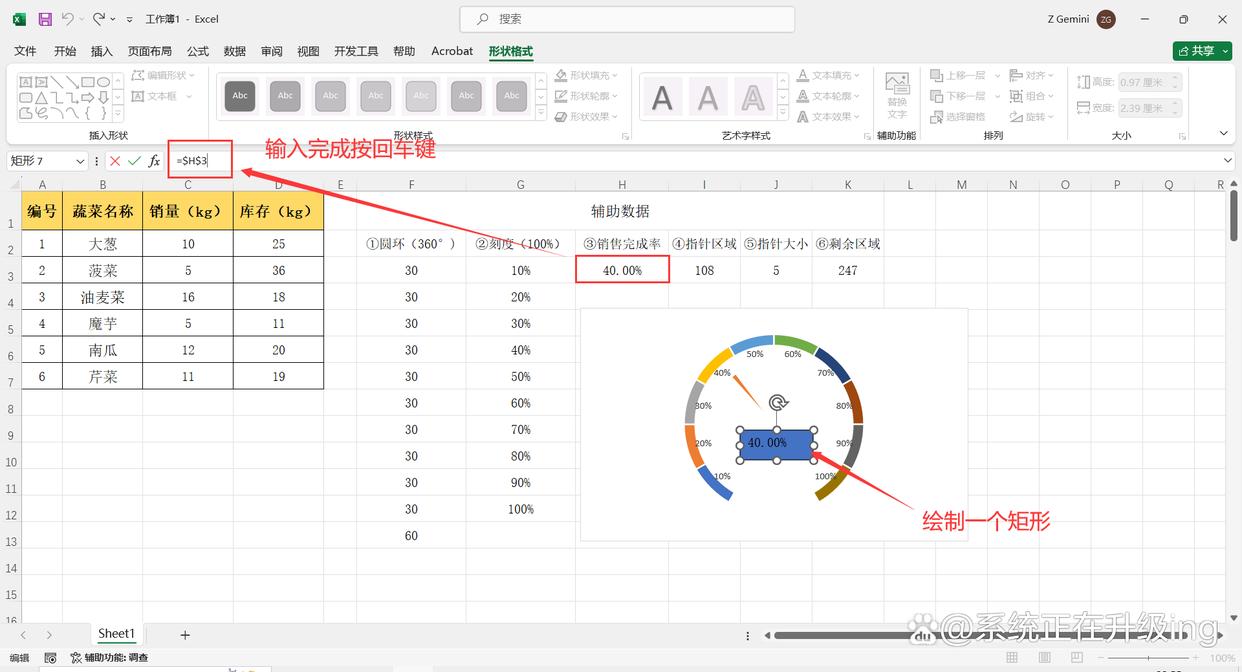Image resolution: width=1242 pixels, height=672 pixels.
Task: Select the triangle shape in the shapes gallery
Action: pyautogui.click(x=41, y=98)
